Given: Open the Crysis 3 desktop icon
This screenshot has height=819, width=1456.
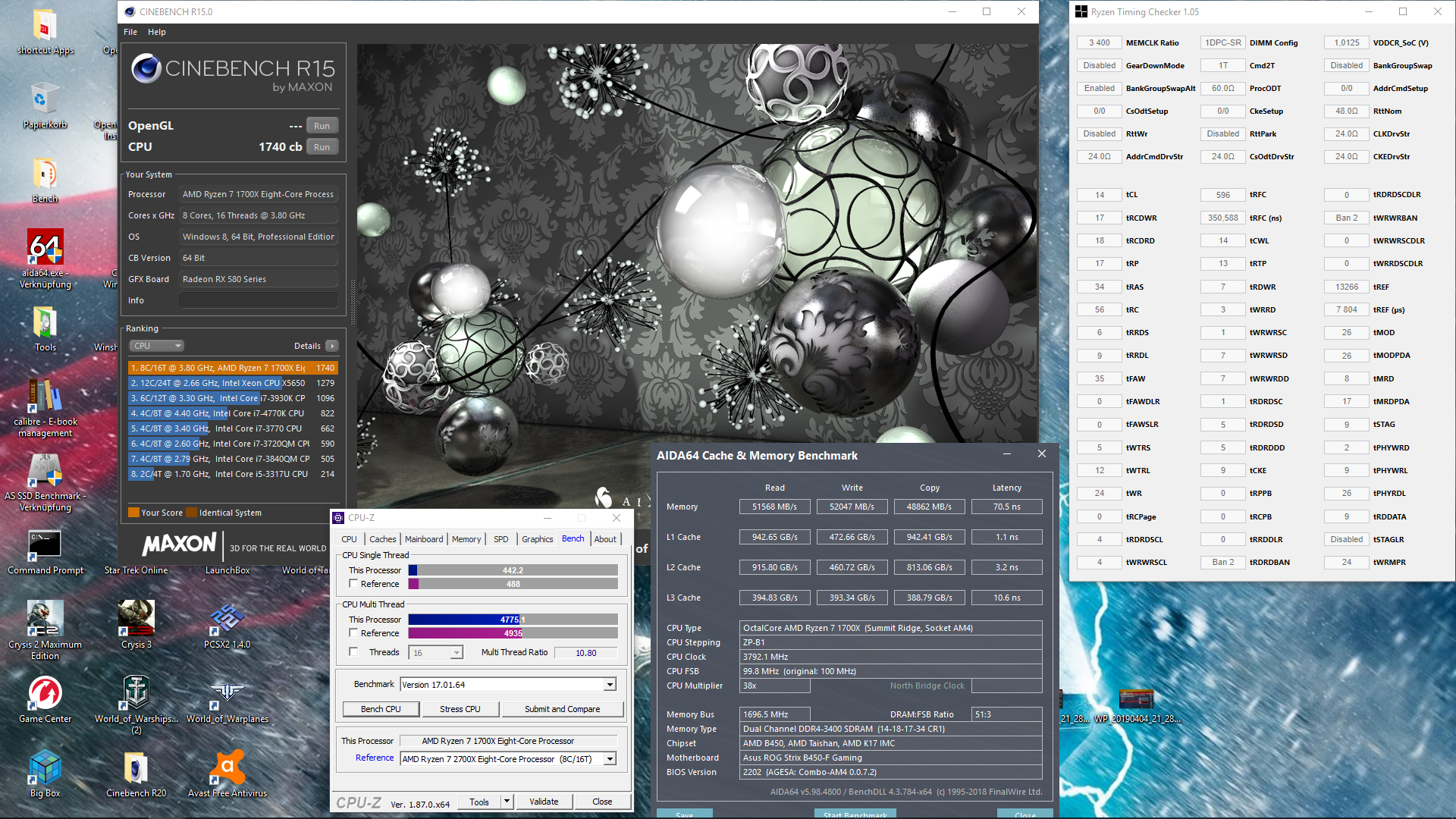Looking at the screenshot, I should (136, 618).
